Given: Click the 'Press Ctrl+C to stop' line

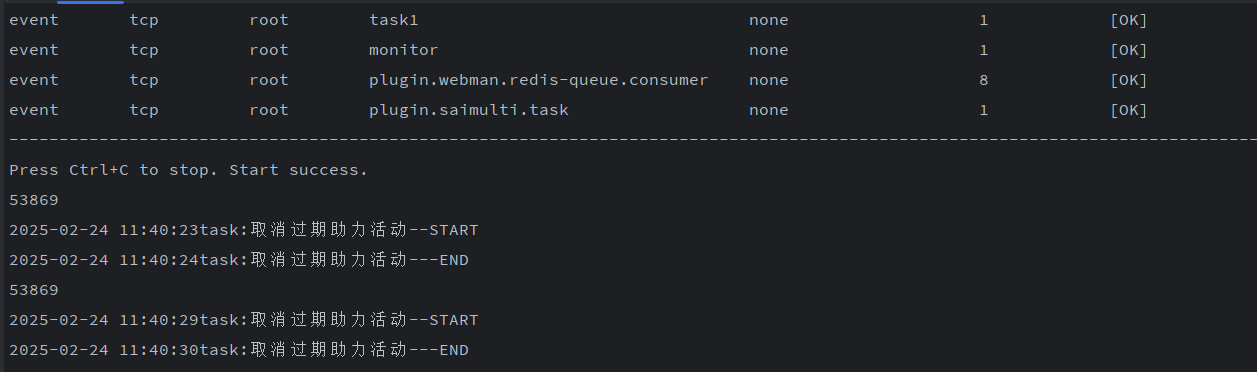Looking at the screenshot, I should coord(188,170).
